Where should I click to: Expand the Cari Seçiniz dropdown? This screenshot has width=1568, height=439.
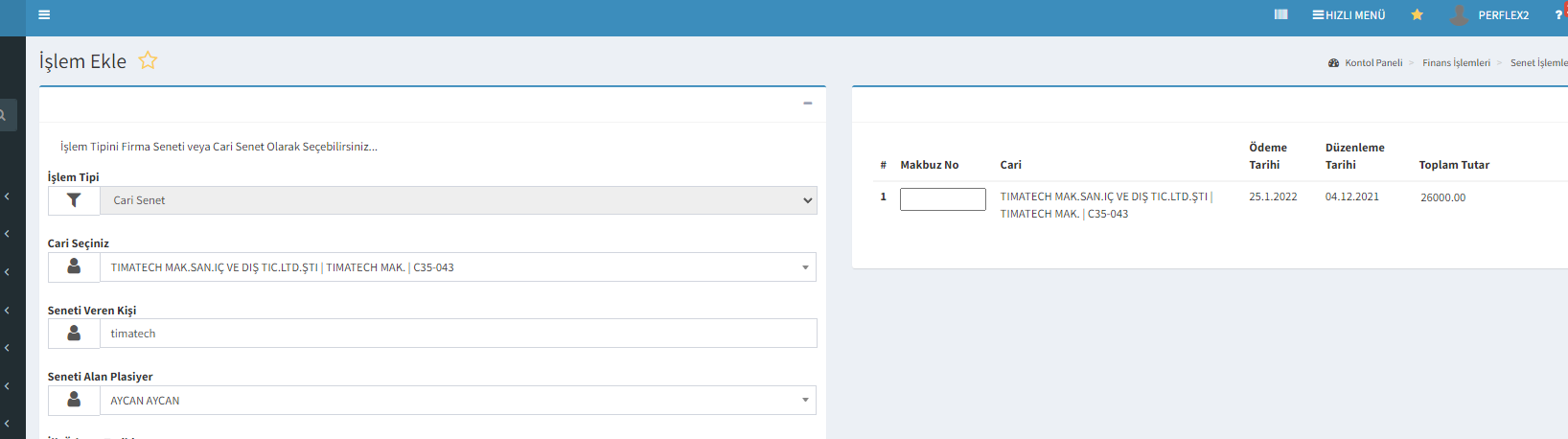(458, 267)
